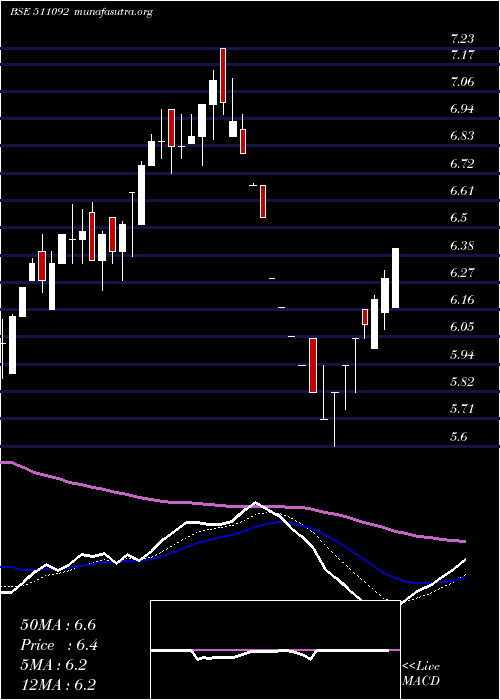Click the 5.82 price axis label
Image resolution: width=500 pixels, height=700 pixels.
pyautogui.click(x=462, y=382)
